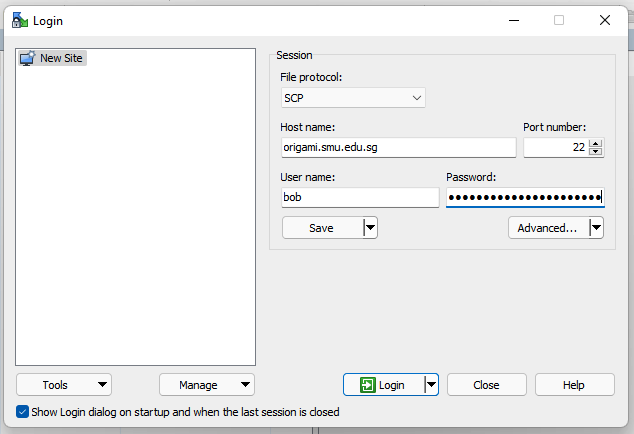634x434 pixels.
Task: Open the File protocol SCP dropdown
Action: (353, 98)
